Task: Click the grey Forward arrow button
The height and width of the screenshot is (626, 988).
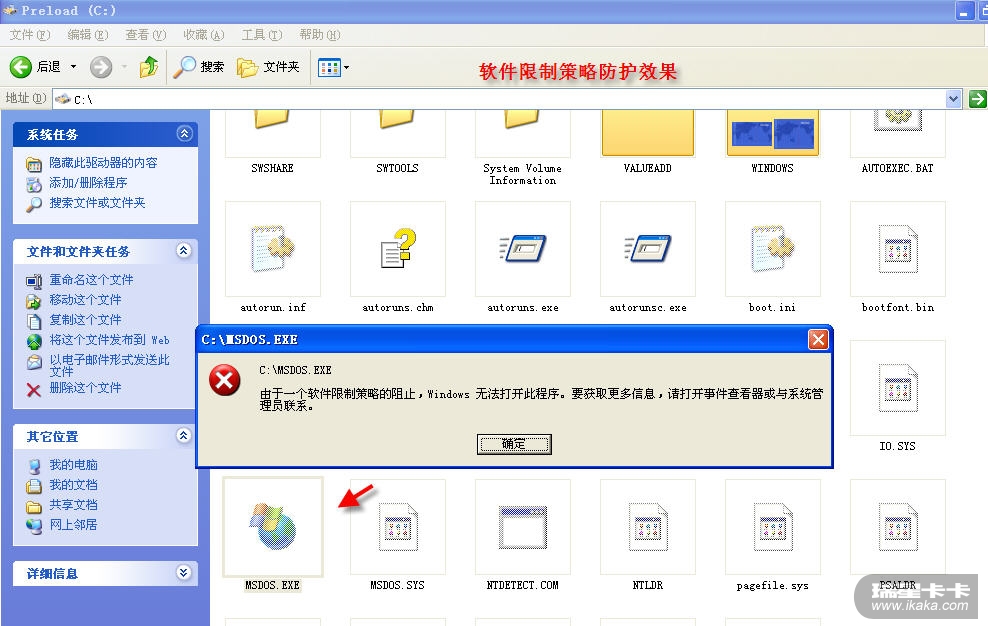Action: point(101,67)
